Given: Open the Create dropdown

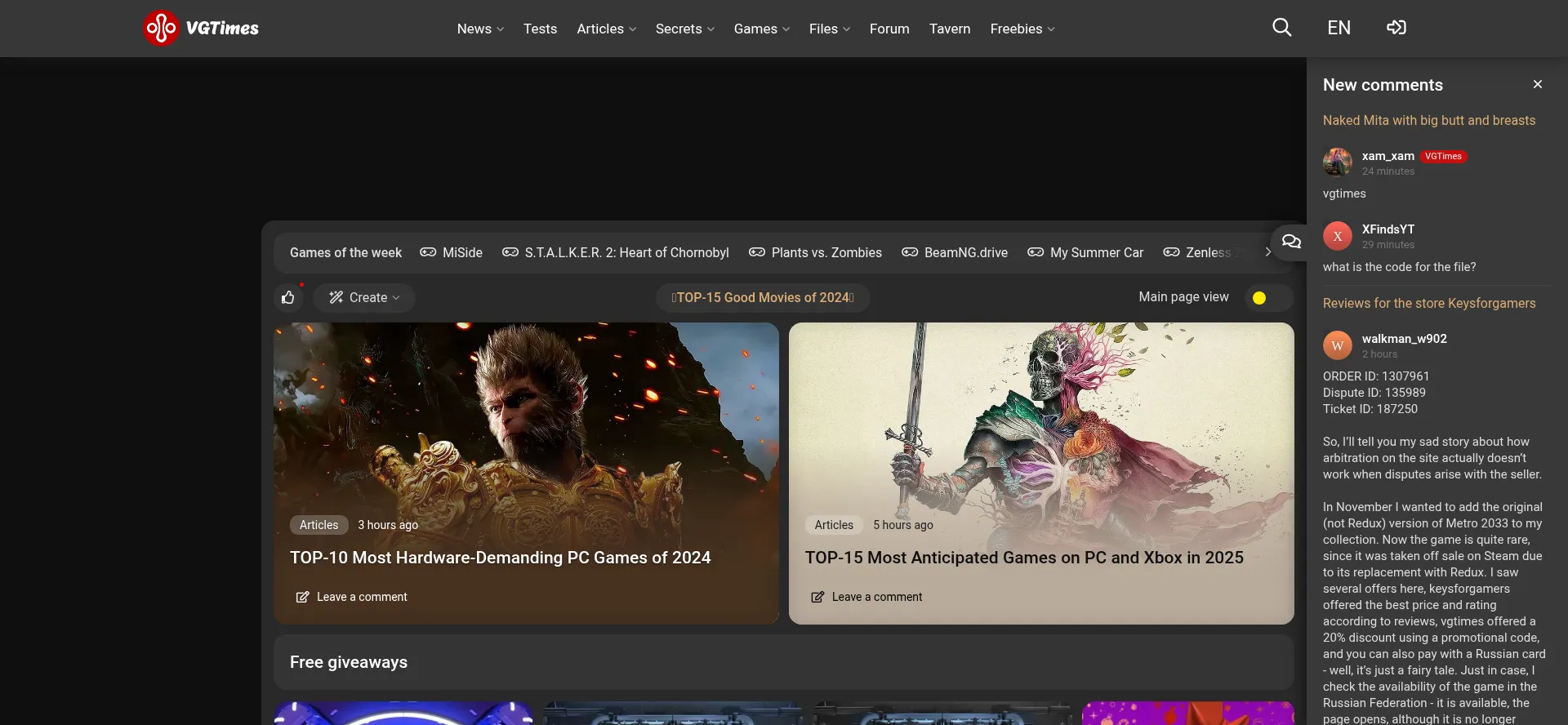Looking at the screenshot, I should click(364, 298).
